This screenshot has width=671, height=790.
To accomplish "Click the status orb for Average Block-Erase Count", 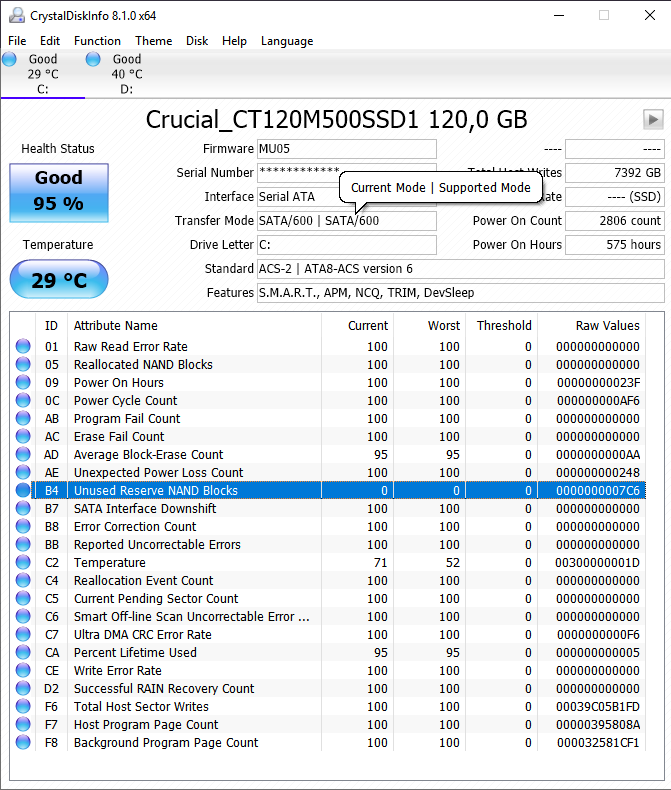I will coord(23,454).
